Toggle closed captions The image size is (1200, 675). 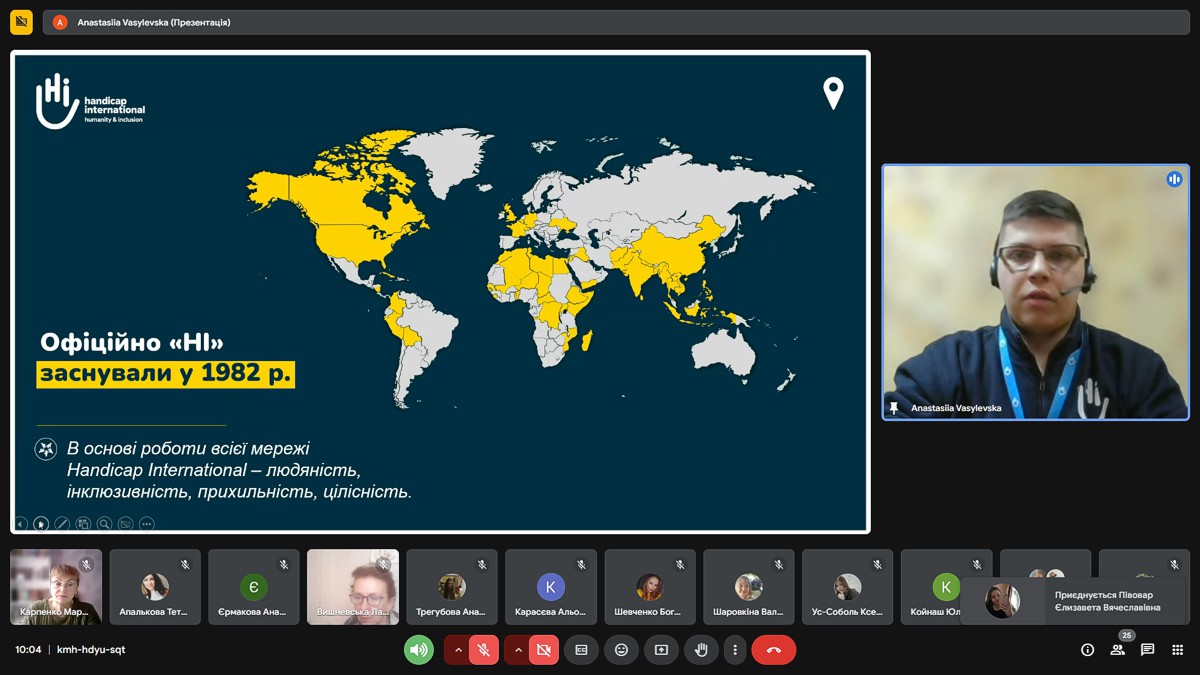[x=581, y=650]
